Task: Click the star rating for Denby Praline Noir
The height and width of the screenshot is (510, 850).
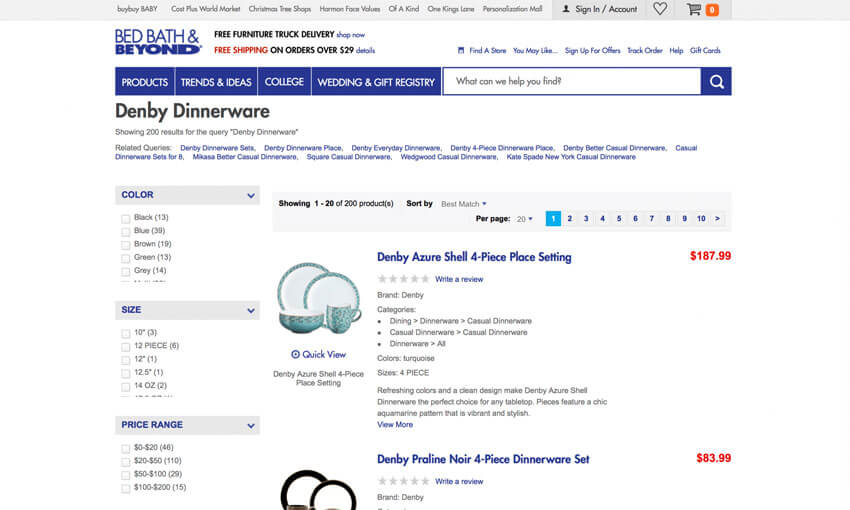Action: pos(403,481)
